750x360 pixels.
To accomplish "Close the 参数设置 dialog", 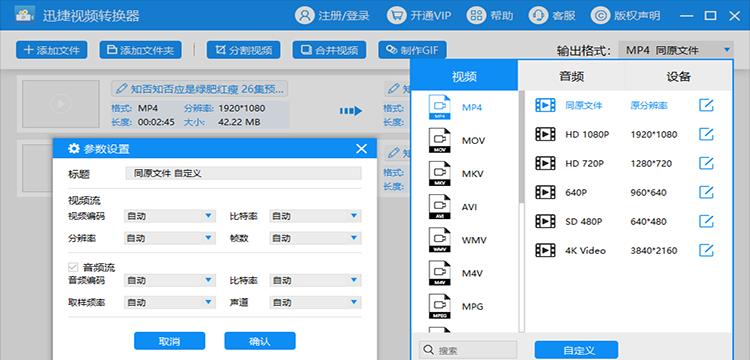I will point(362,149).
